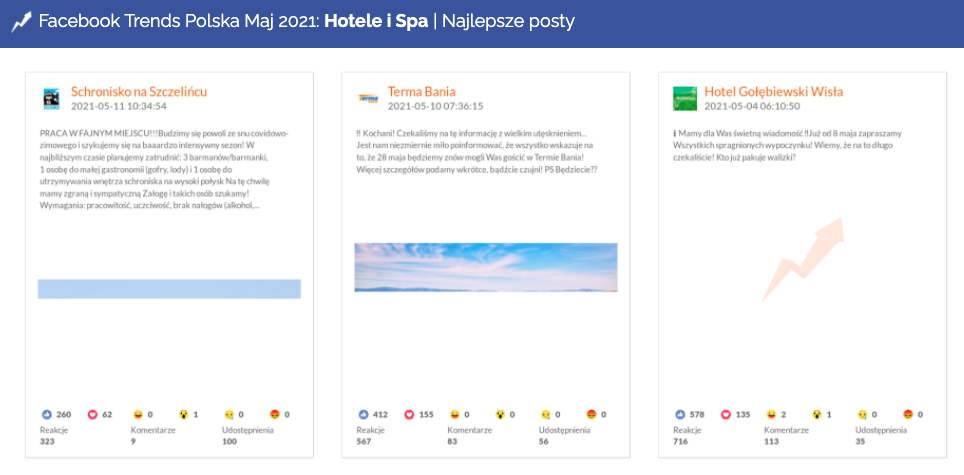964x475 pixels.
Task: Click the love heart icon on Terma Bania post
Action: (409, 414)
